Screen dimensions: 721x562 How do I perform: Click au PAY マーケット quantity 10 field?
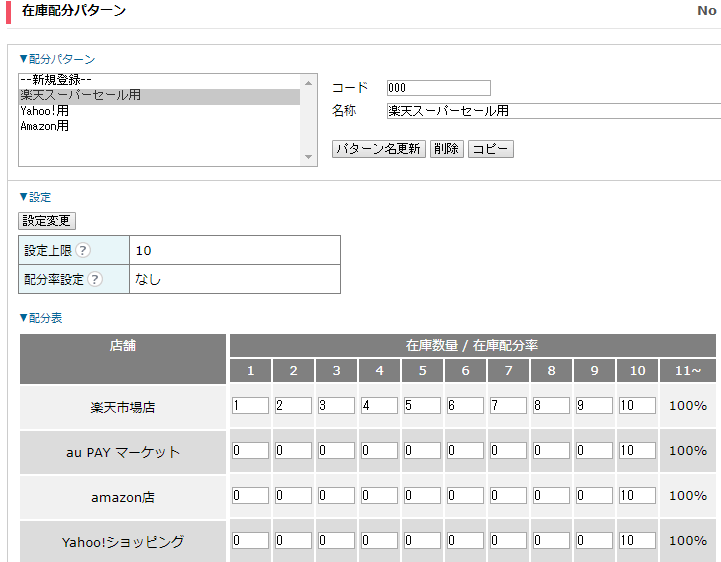[x=637, y=451]
